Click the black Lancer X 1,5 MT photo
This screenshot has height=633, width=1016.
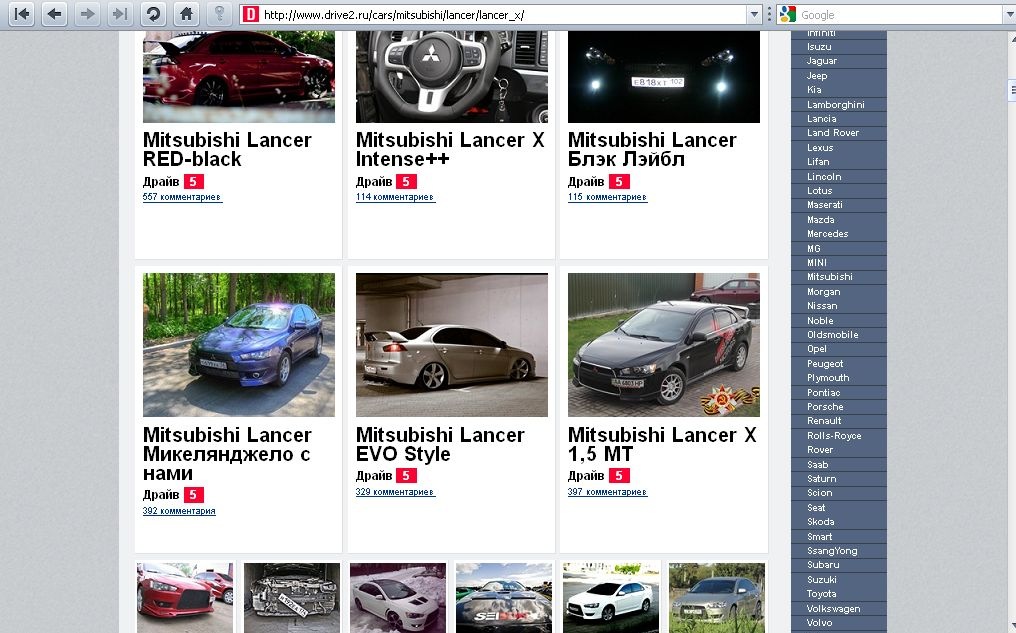(x=664, y=345)
